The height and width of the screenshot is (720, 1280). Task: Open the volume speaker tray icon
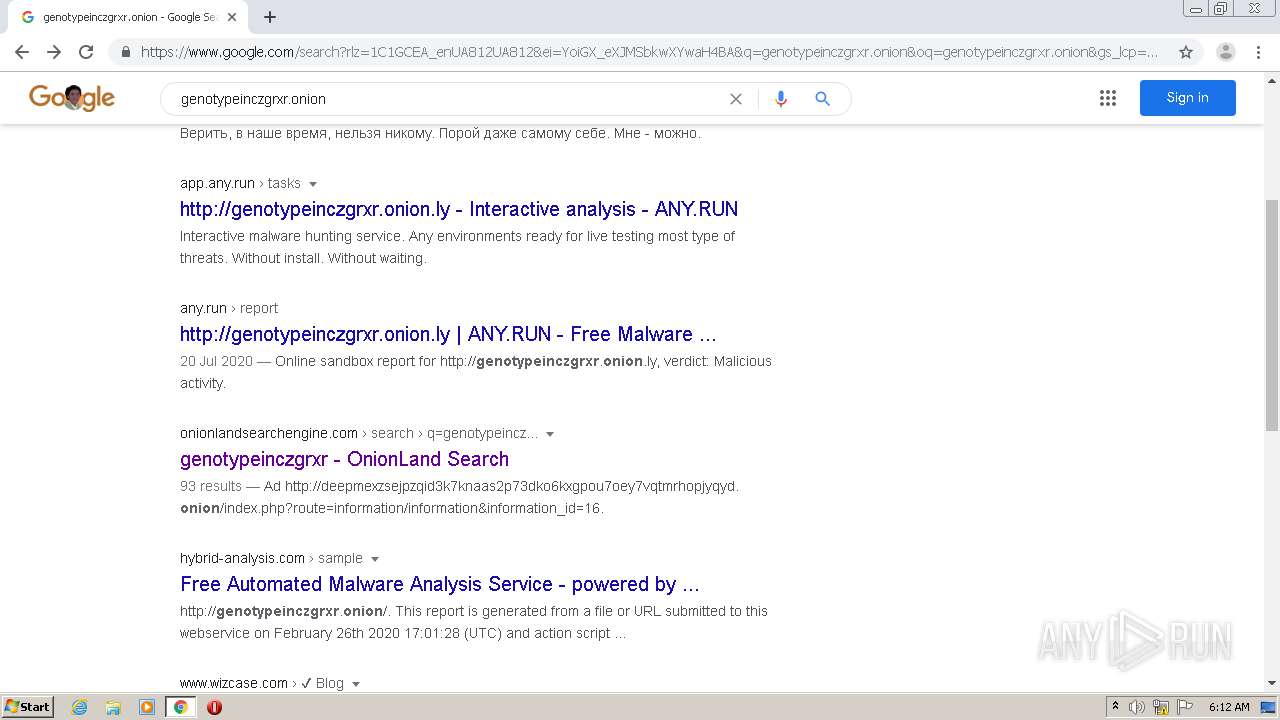(x=1137, y=707)
